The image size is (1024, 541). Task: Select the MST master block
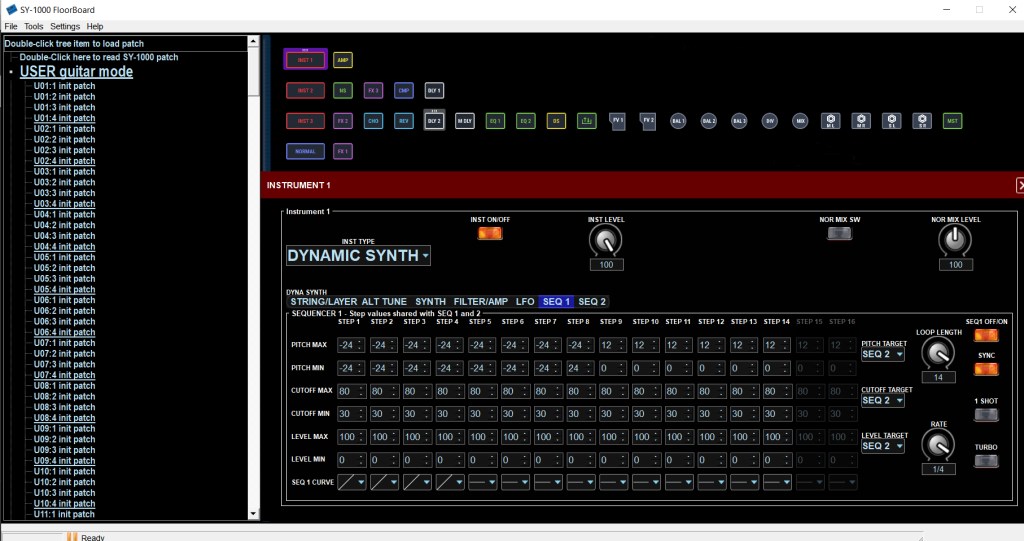[x=952, y=121]
